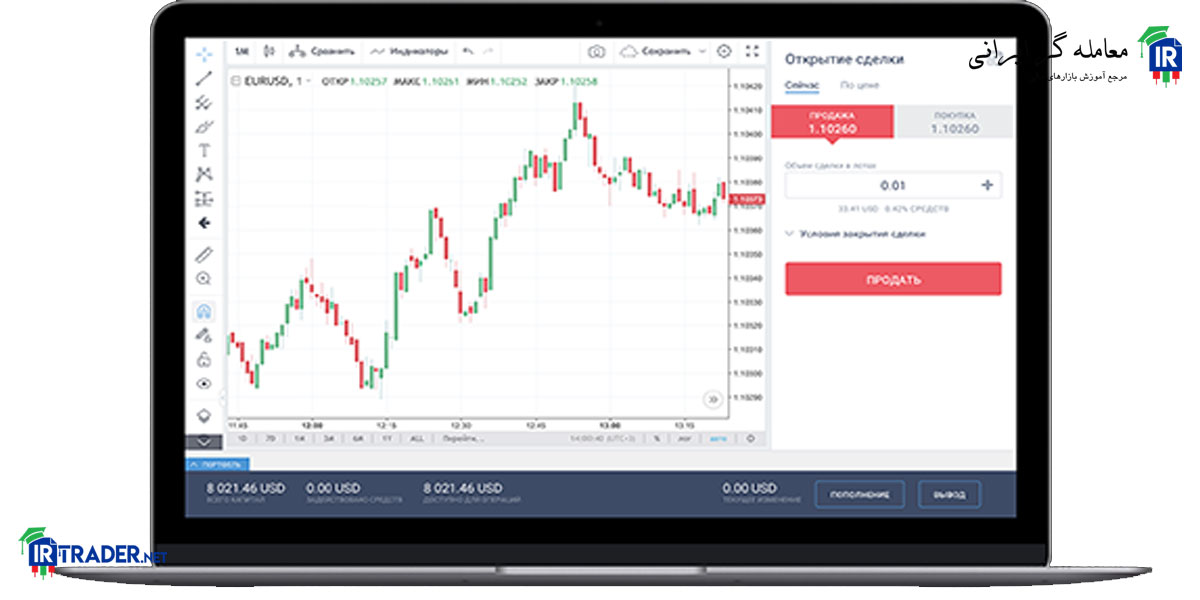This screenshot has width=1200, height=600.
Task: Open the candlestick chart style selector
Action: [x=269, y=51]
